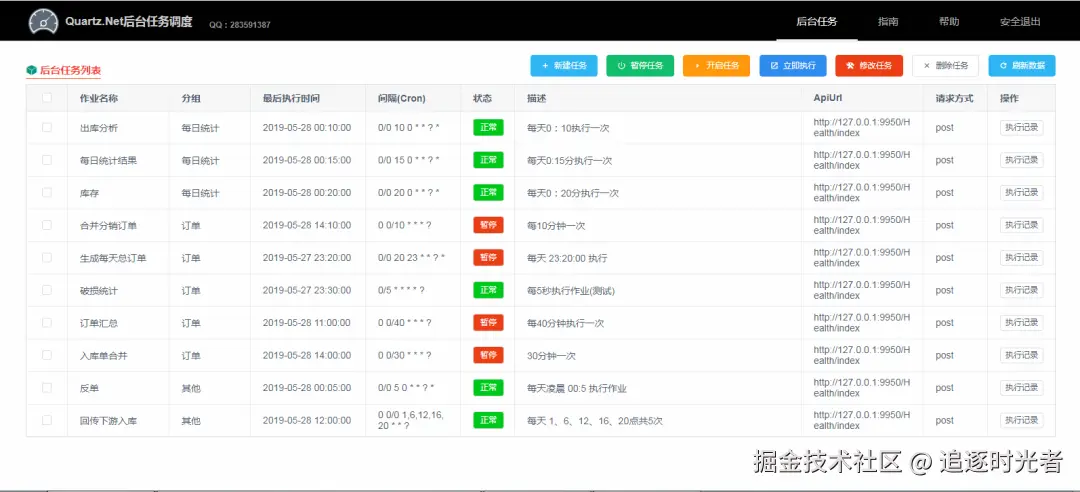The width and height of the screenshot is (1080, 492).
Task: Click the speedometer logo icon
Action: [42, 22]
